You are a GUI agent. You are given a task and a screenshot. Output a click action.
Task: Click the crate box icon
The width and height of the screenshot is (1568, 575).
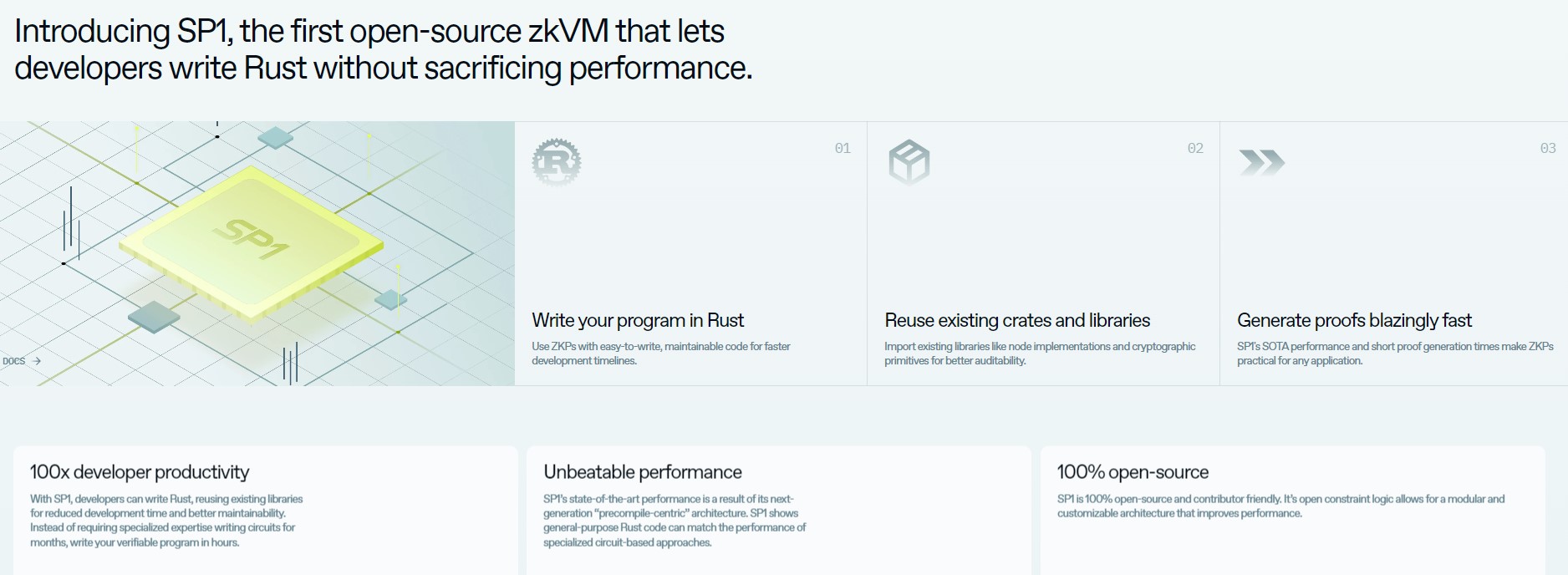coord(909,162)
